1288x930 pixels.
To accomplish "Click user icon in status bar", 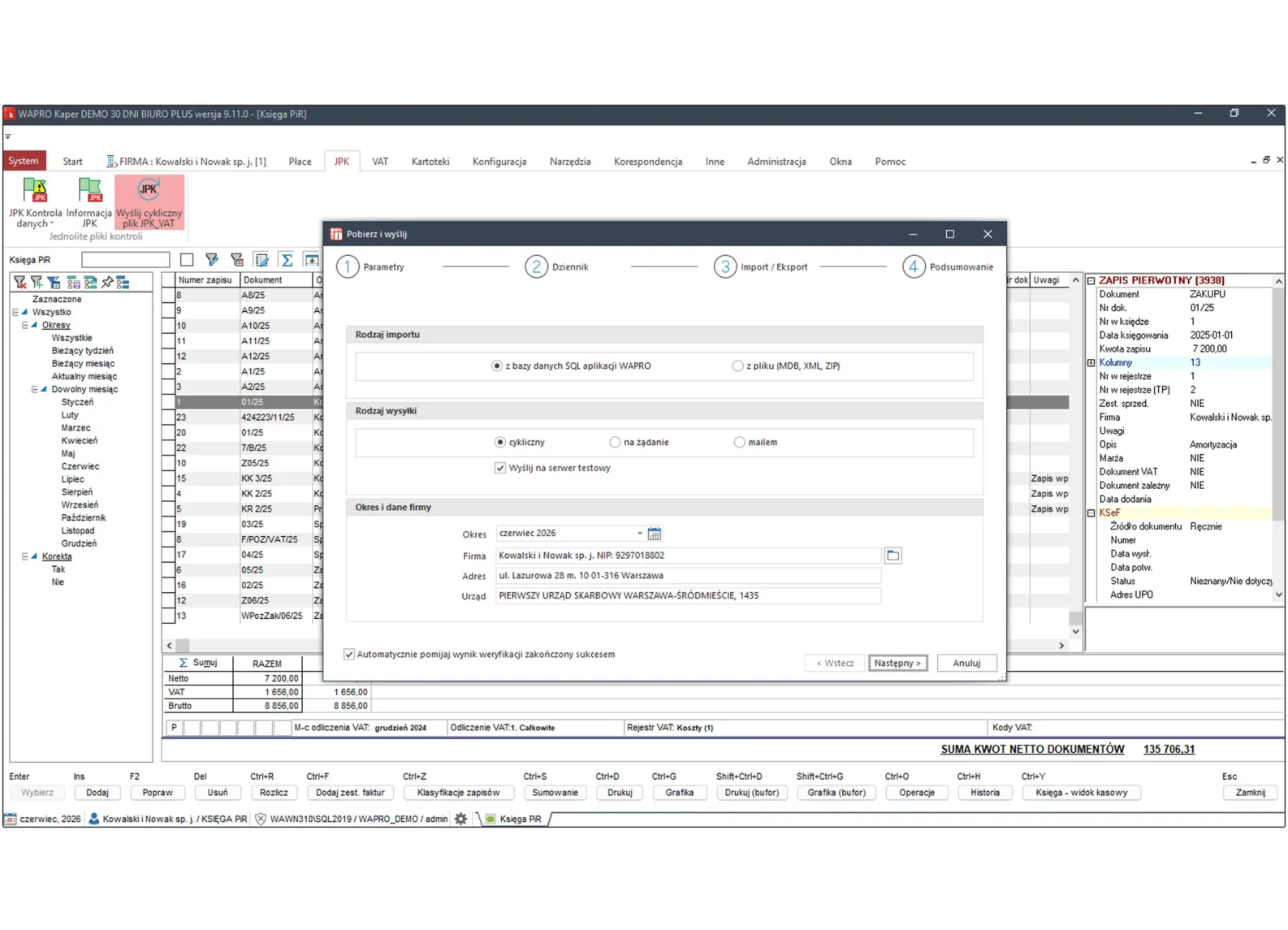I will click(x=94, y=819).
